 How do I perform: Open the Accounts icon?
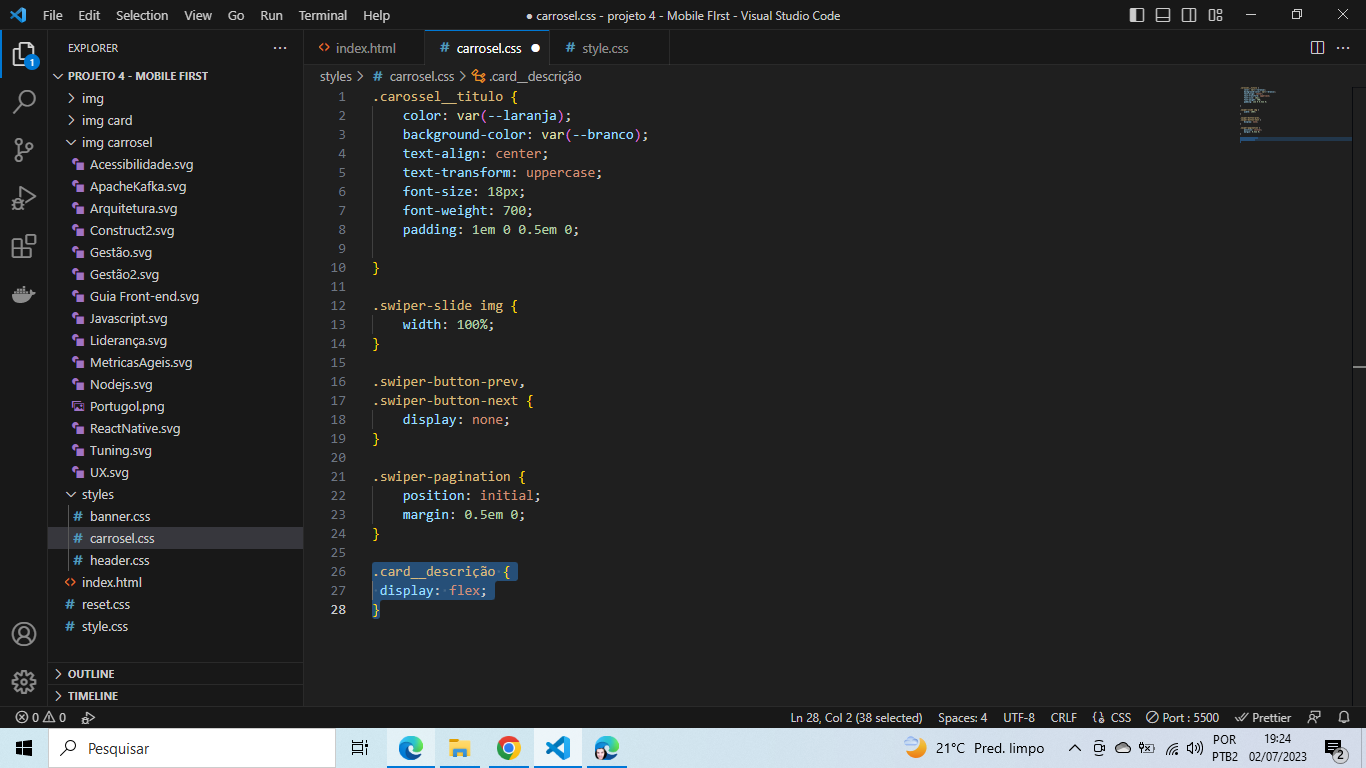click(24, 634)
